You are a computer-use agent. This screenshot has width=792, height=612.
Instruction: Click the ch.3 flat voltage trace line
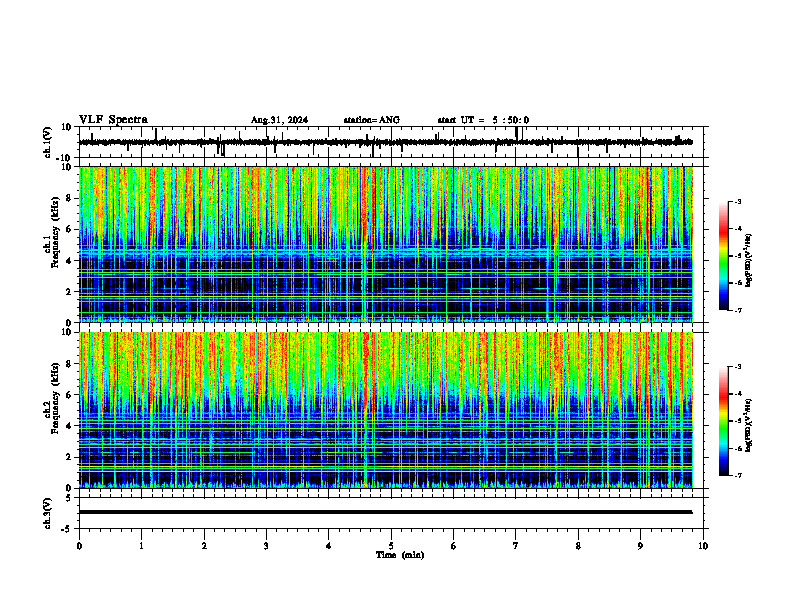click(x=385, y=512)
